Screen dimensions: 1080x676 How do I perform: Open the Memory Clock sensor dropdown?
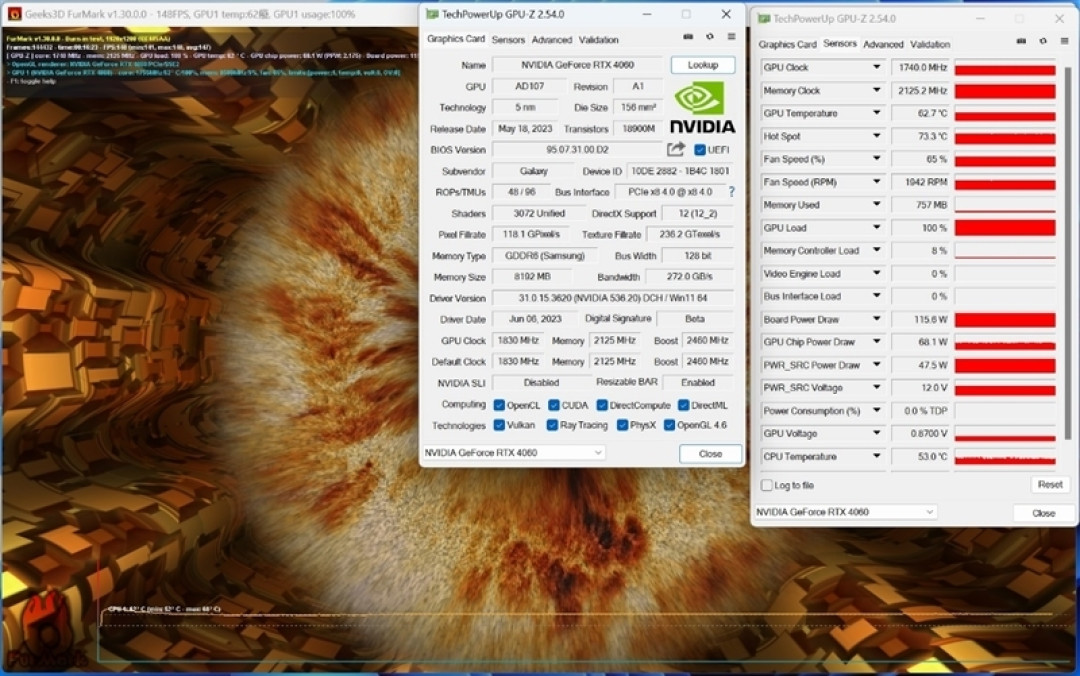pyautogui.click(x=876, y=90)
